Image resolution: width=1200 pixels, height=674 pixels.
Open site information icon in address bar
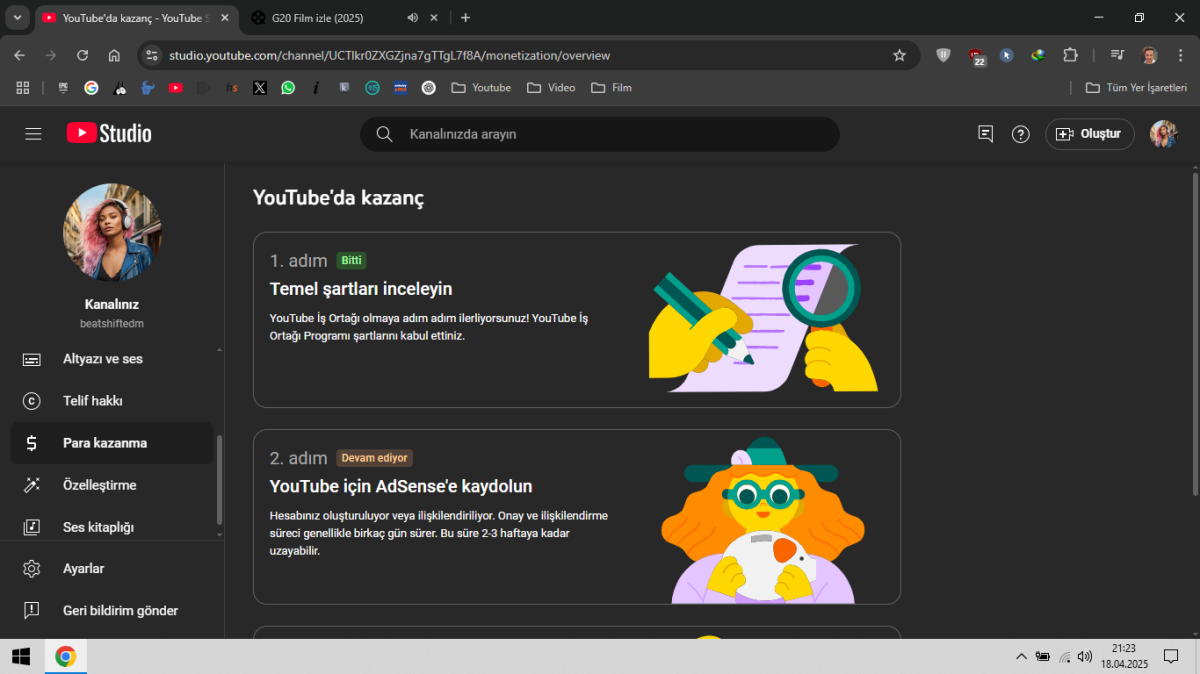[x=152, y=55]
